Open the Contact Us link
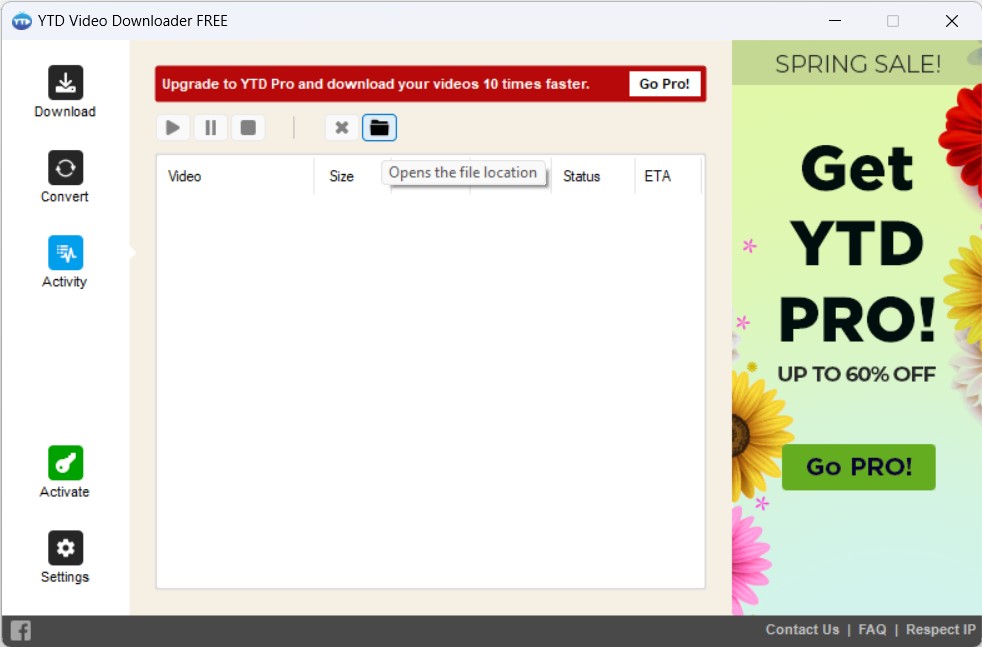 coord(802,629)
